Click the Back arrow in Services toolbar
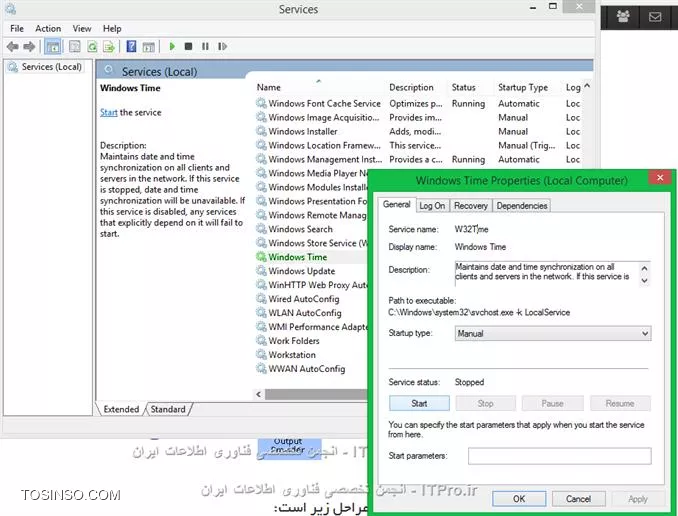 (13, 46)
